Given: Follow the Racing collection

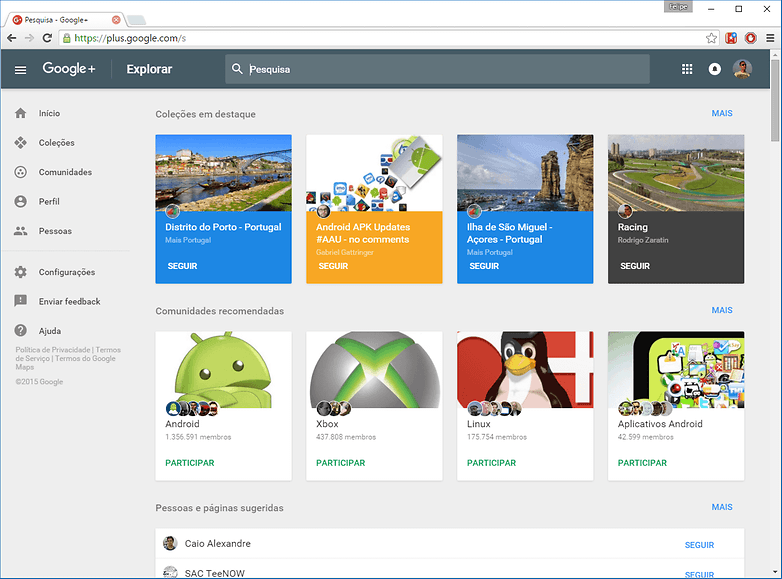Looking at the screenshot, I should click(635, 266).
